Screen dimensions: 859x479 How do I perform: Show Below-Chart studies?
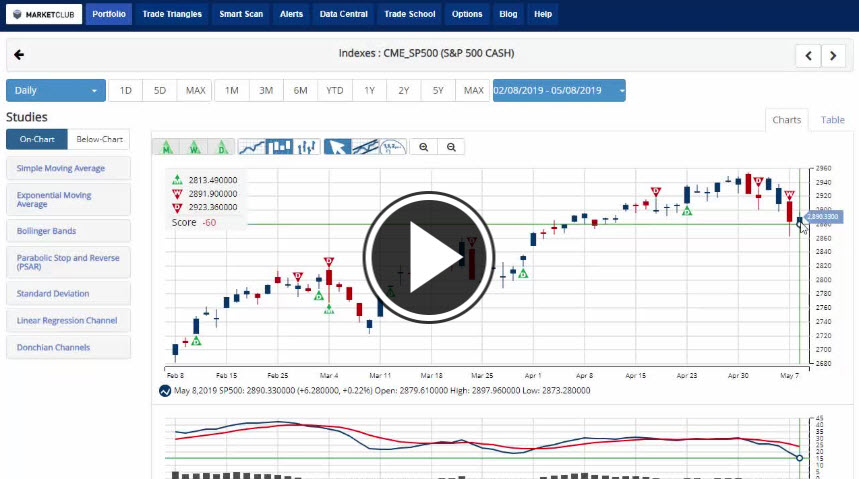[x=99, y=139]
